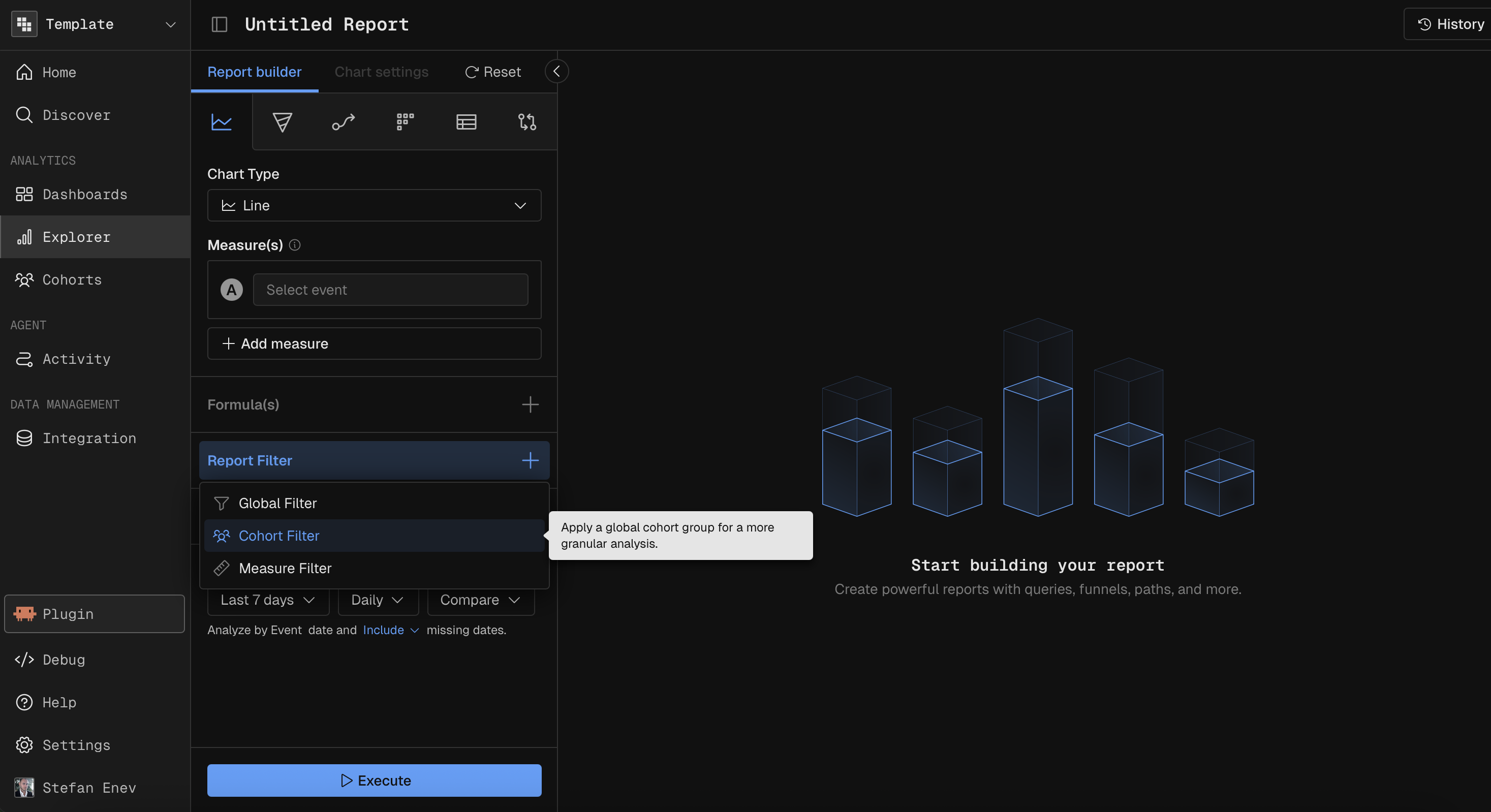The height and width of the screenshot is (812, 1491).
Task: Choose Global Filter from the menu
Action: [x=375, y=504]
